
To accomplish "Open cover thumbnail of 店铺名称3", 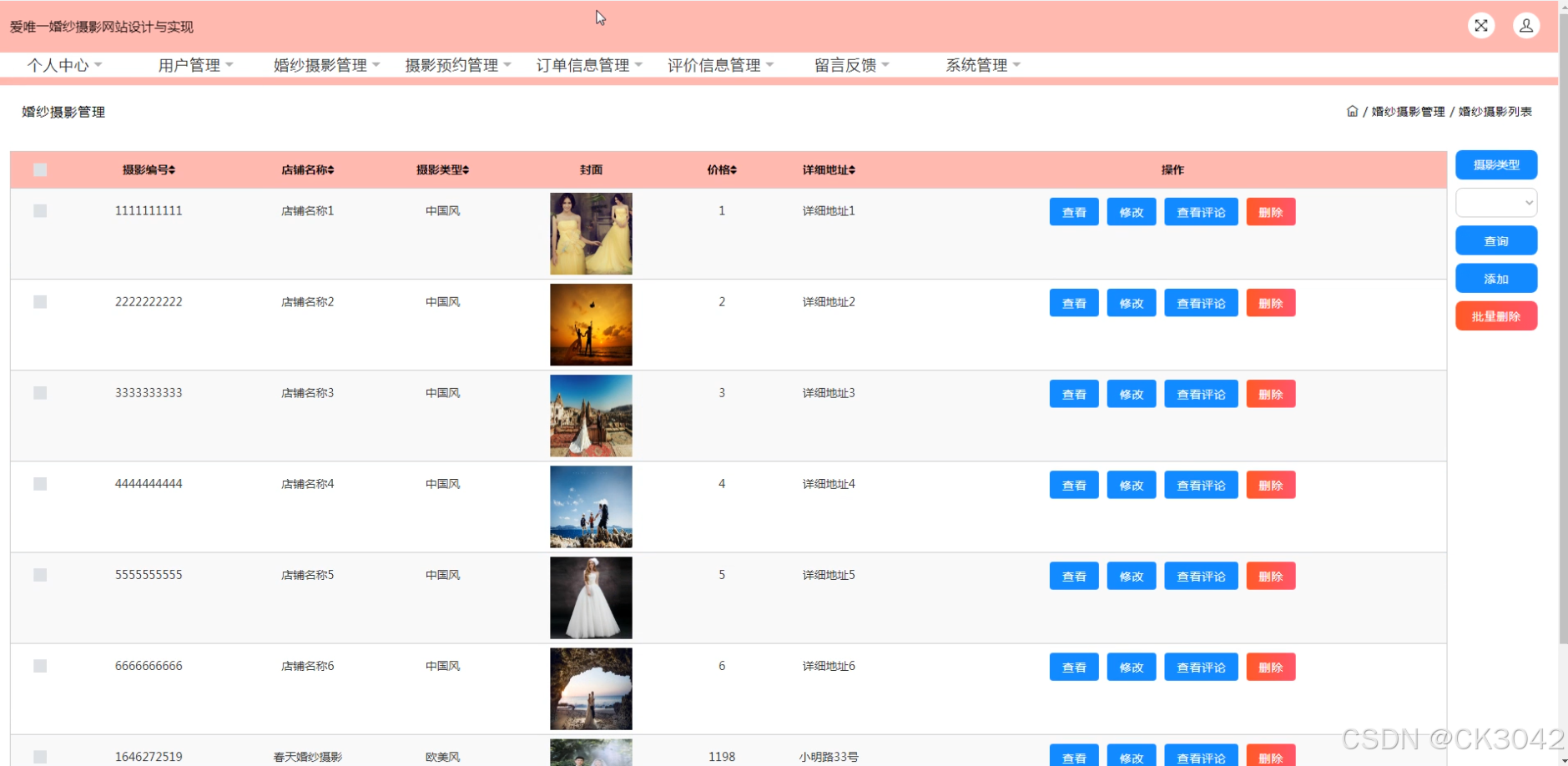I will tap(591, 416).
